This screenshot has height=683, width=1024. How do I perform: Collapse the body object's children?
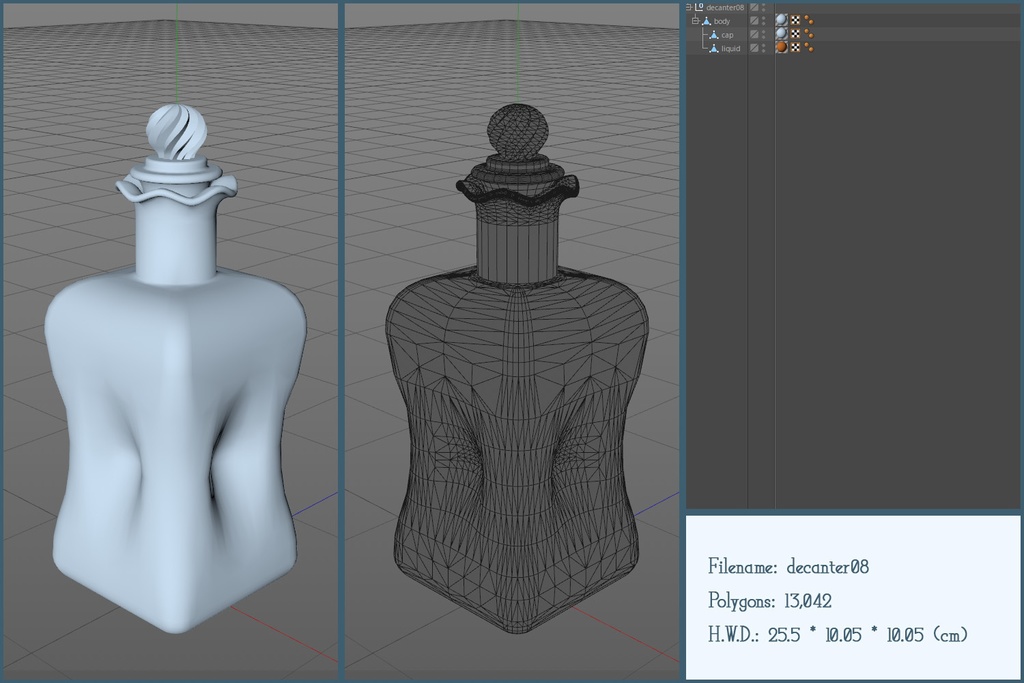[x=696, y=21]
